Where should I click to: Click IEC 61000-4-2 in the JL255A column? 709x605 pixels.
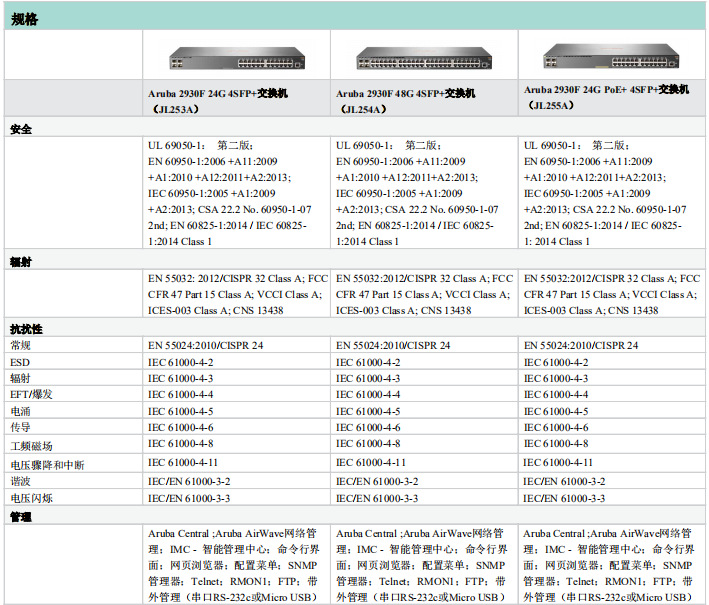pos(556,363)
